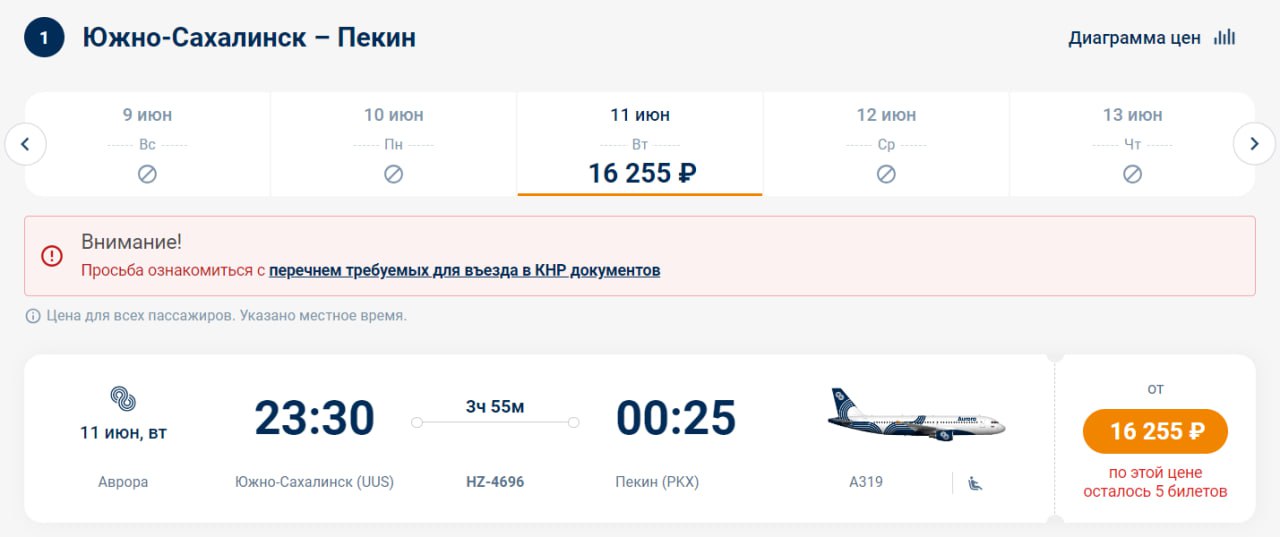
Task: Select the 11 июн date tab
Action: click(x=640, y=145)
